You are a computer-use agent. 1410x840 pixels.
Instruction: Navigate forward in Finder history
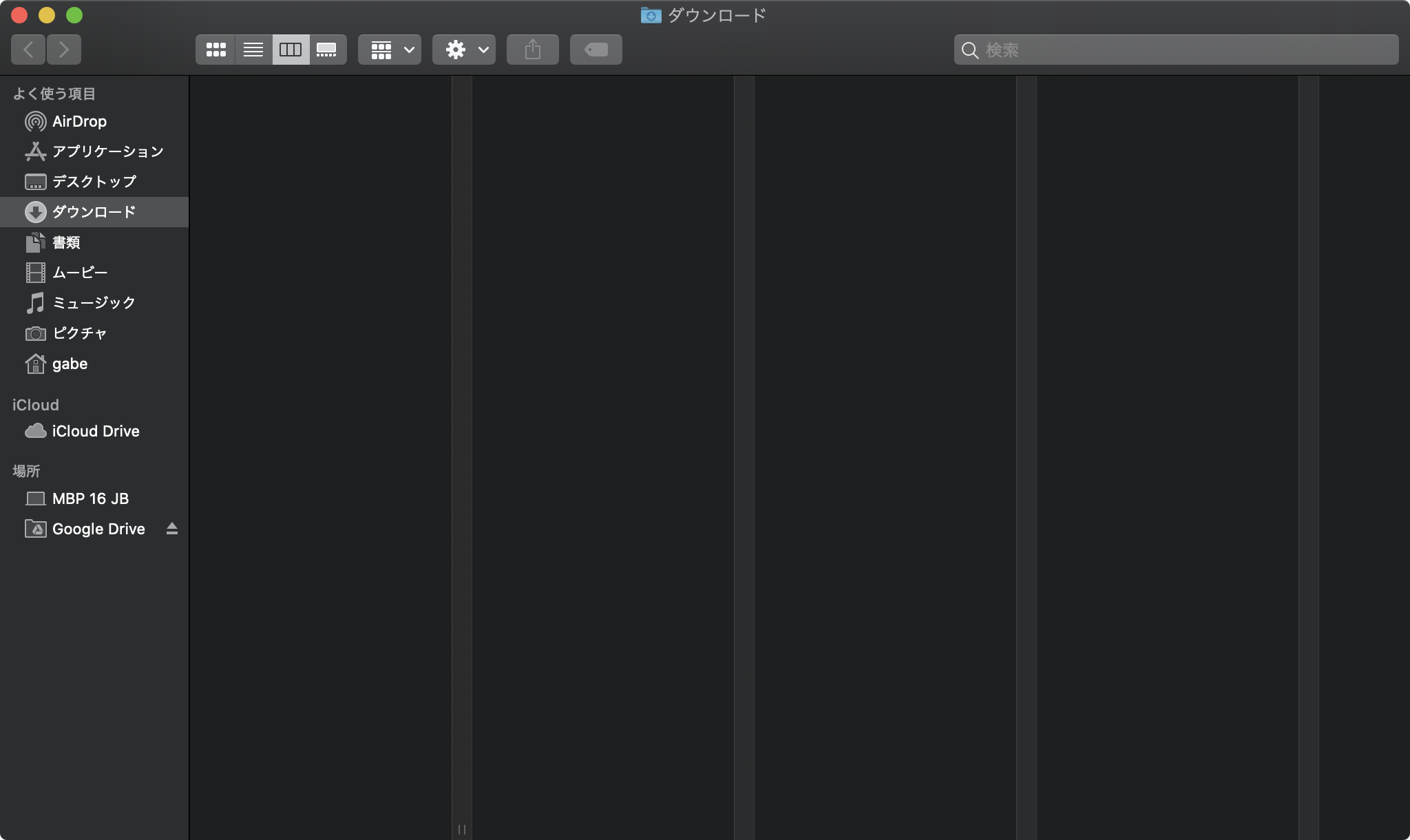point(63,49)
